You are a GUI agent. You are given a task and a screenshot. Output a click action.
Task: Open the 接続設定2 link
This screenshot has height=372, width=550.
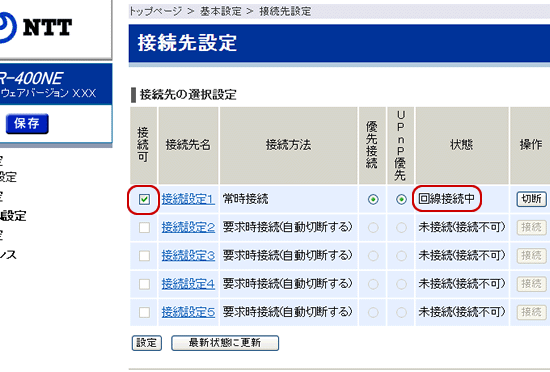click(188, 227)
